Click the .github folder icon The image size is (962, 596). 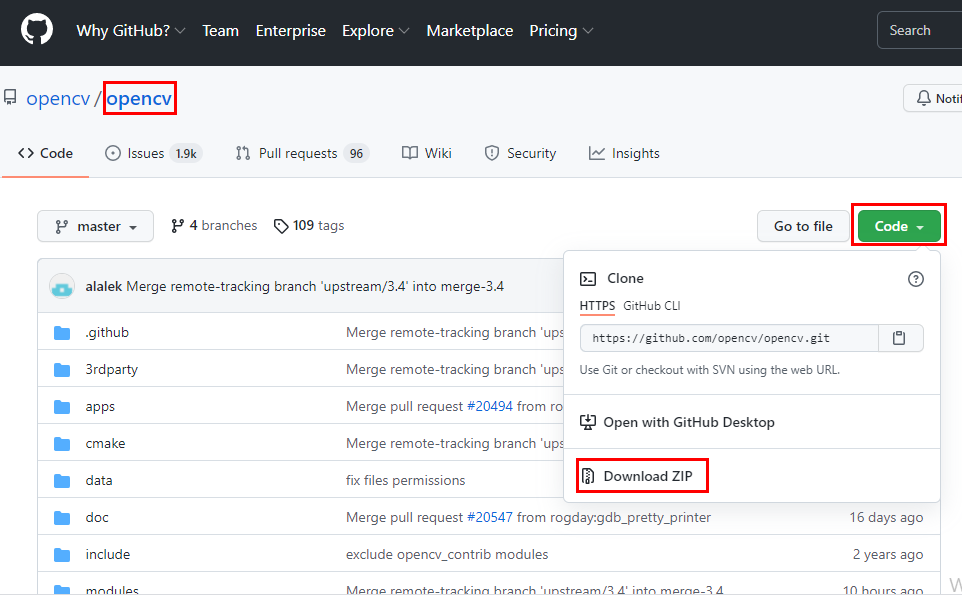click(x=62, y=333)
